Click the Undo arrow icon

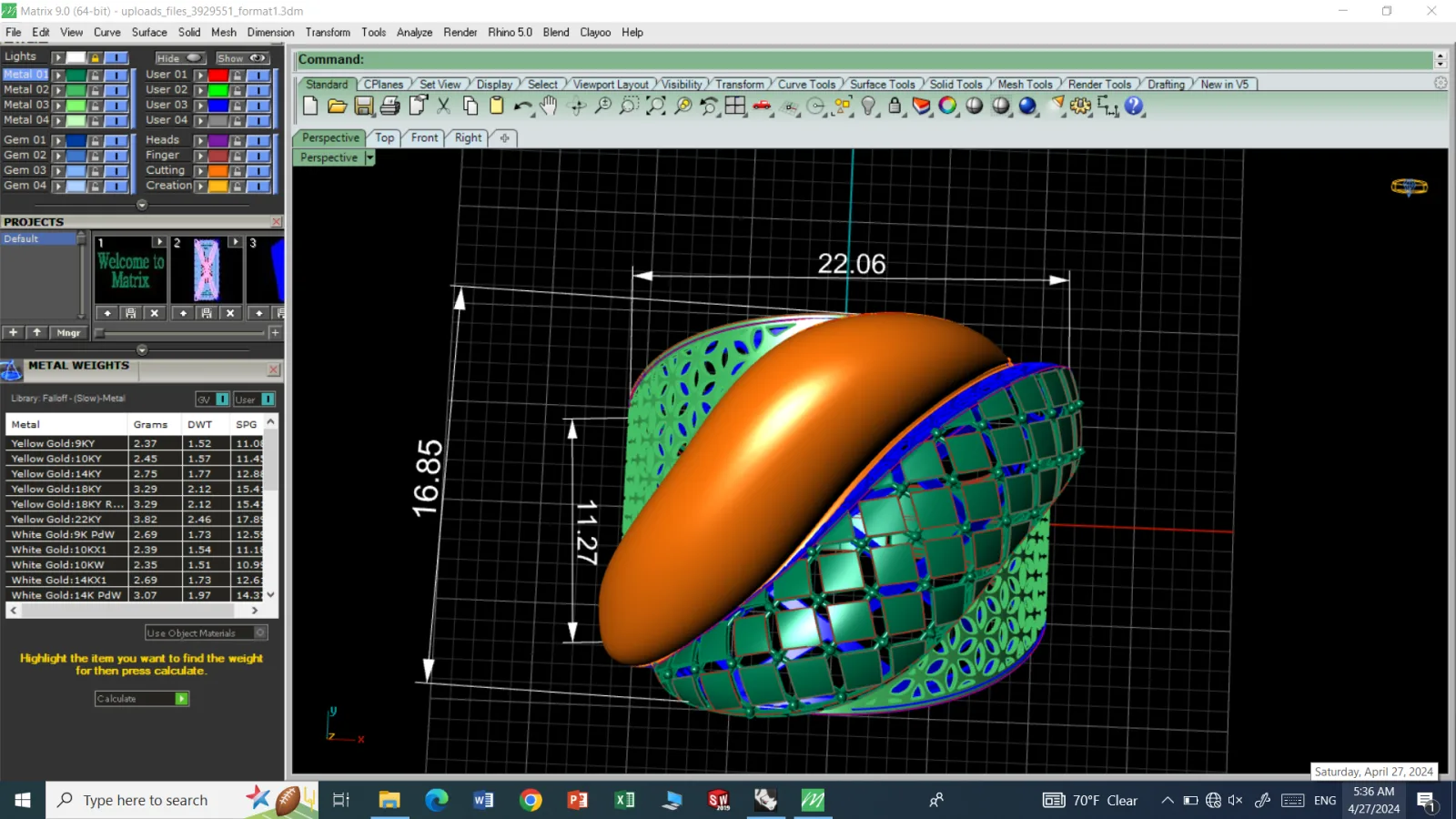click(522, 106)
